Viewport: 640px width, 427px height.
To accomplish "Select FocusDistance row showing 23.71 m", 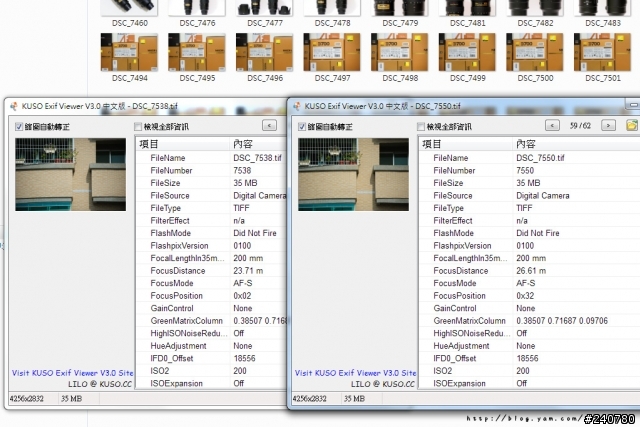I will 211,271.
